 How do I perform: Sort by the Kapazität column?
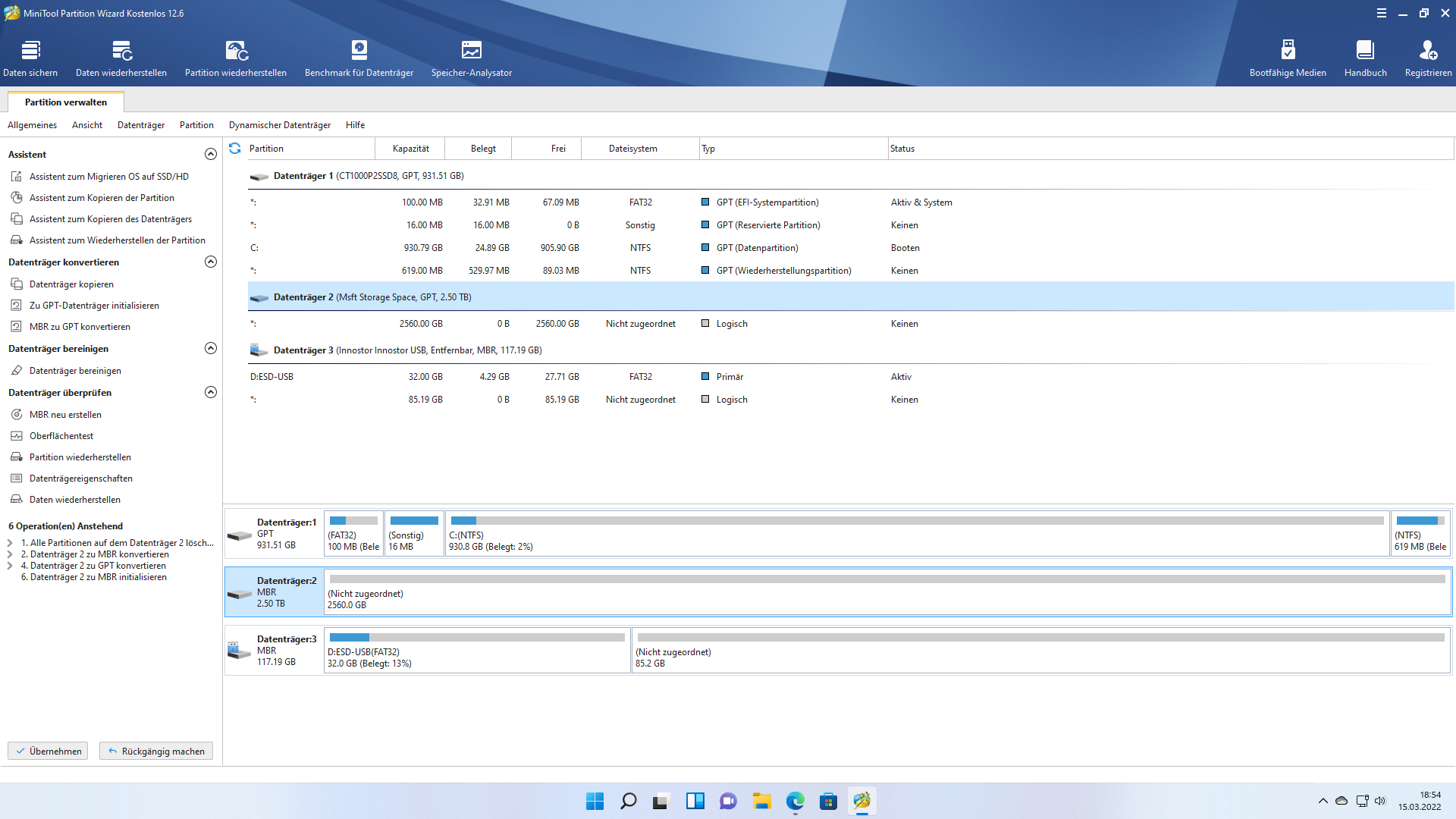pos(410,149)
